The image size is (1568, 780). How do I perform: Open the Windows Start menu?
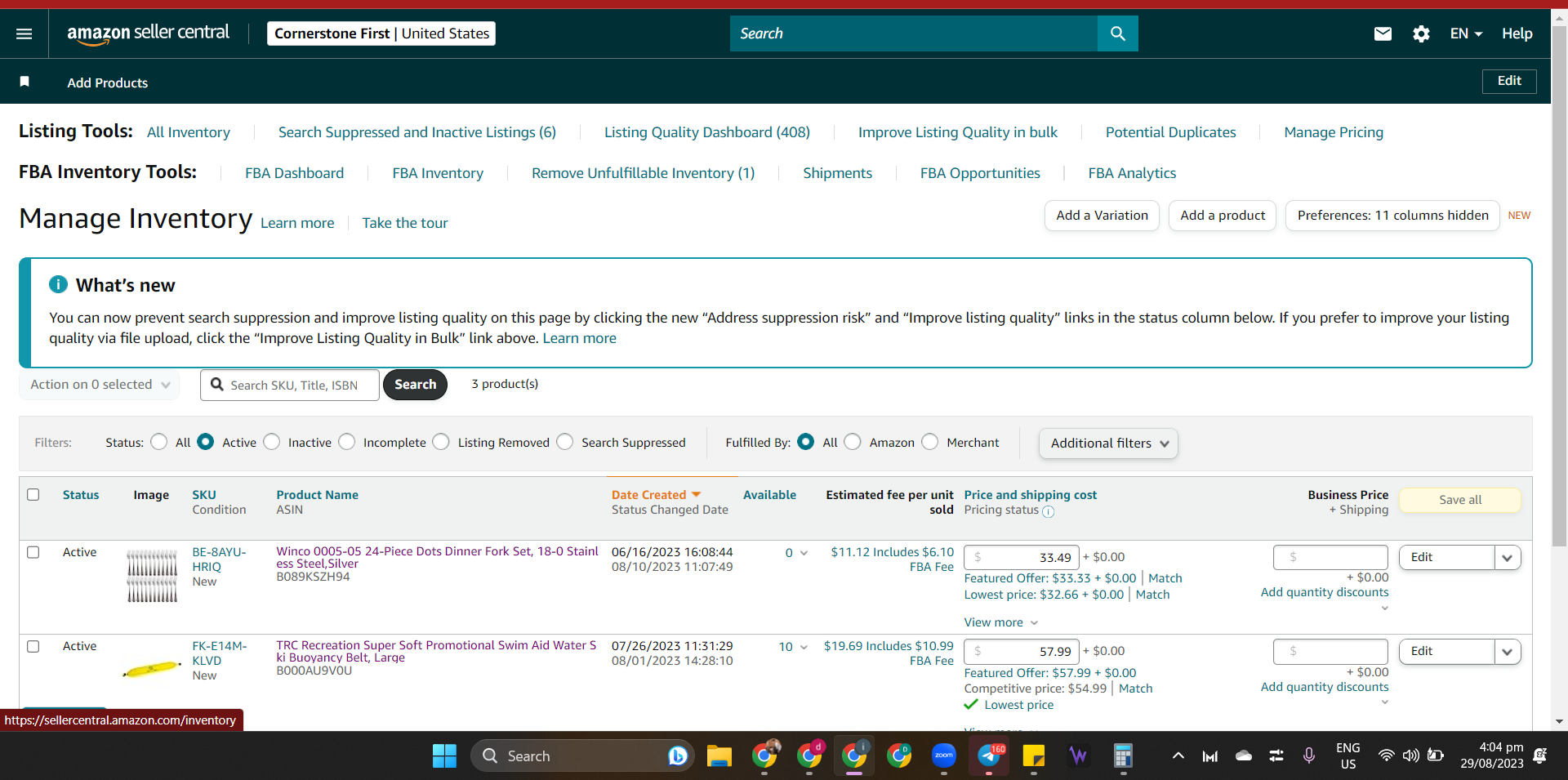click(444, 756)
